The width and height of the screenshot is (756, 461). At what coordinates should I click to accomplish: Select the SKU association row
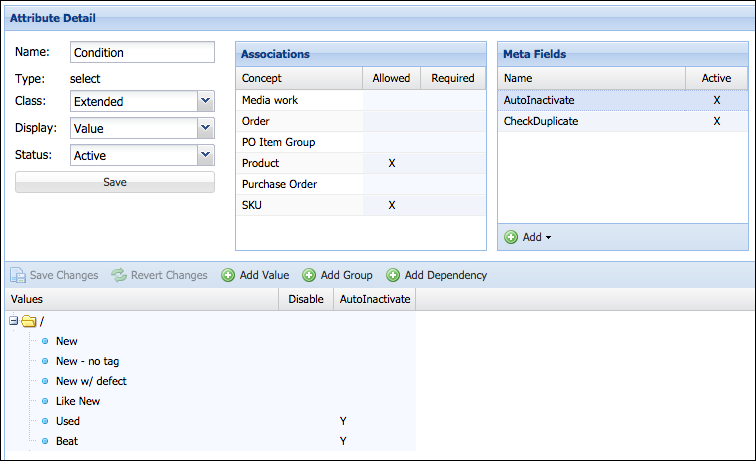(x=361, y=205)
